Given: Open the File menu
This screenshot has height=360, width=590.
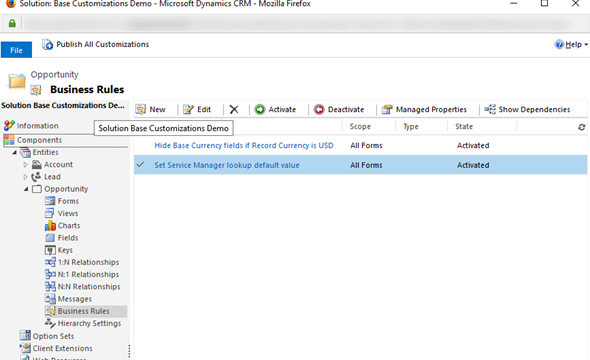Looking at the screenshot, I should [x=16, y=50].
